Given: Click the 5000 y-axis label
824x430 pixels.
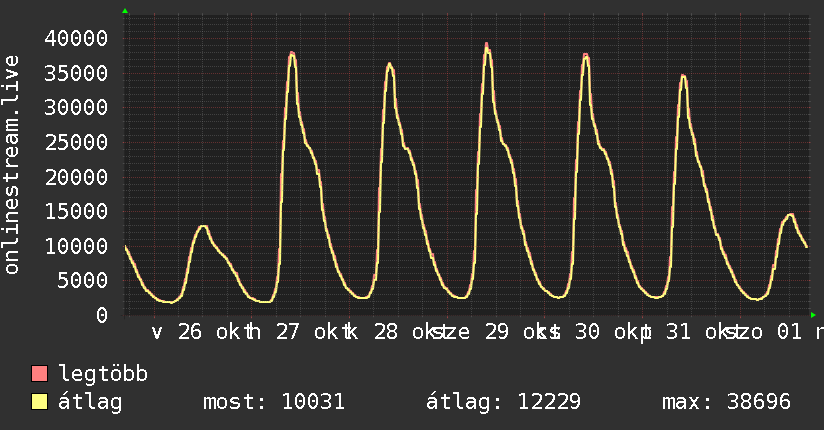Looking at the screenshot, I should tap(82, 280).
